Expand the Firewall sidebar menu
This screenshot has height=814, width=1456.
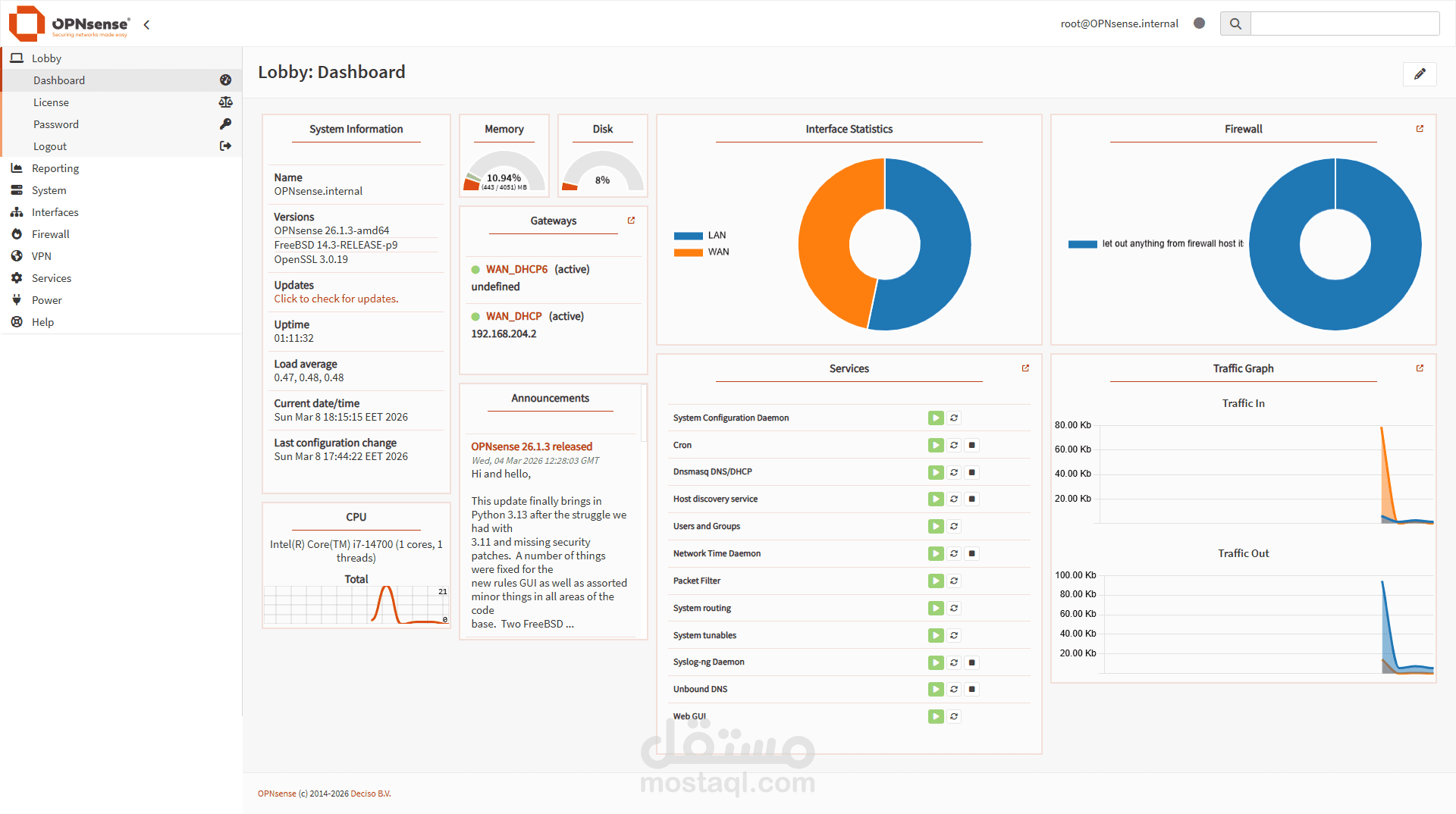tap(121, 234)
